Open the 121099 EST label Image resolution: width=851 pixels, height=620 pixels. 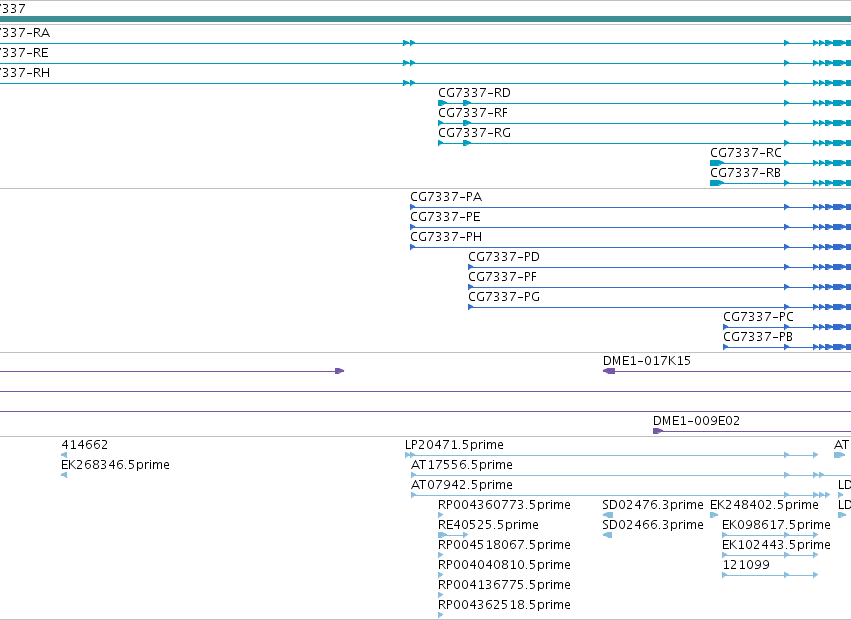[746, 565]
